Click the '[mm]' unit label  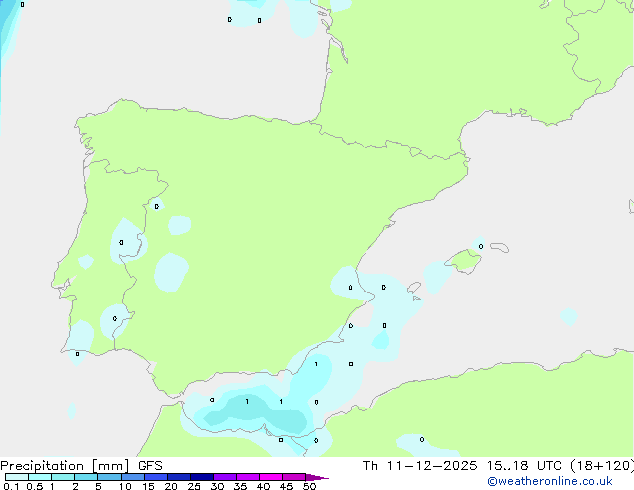(110, 466)
